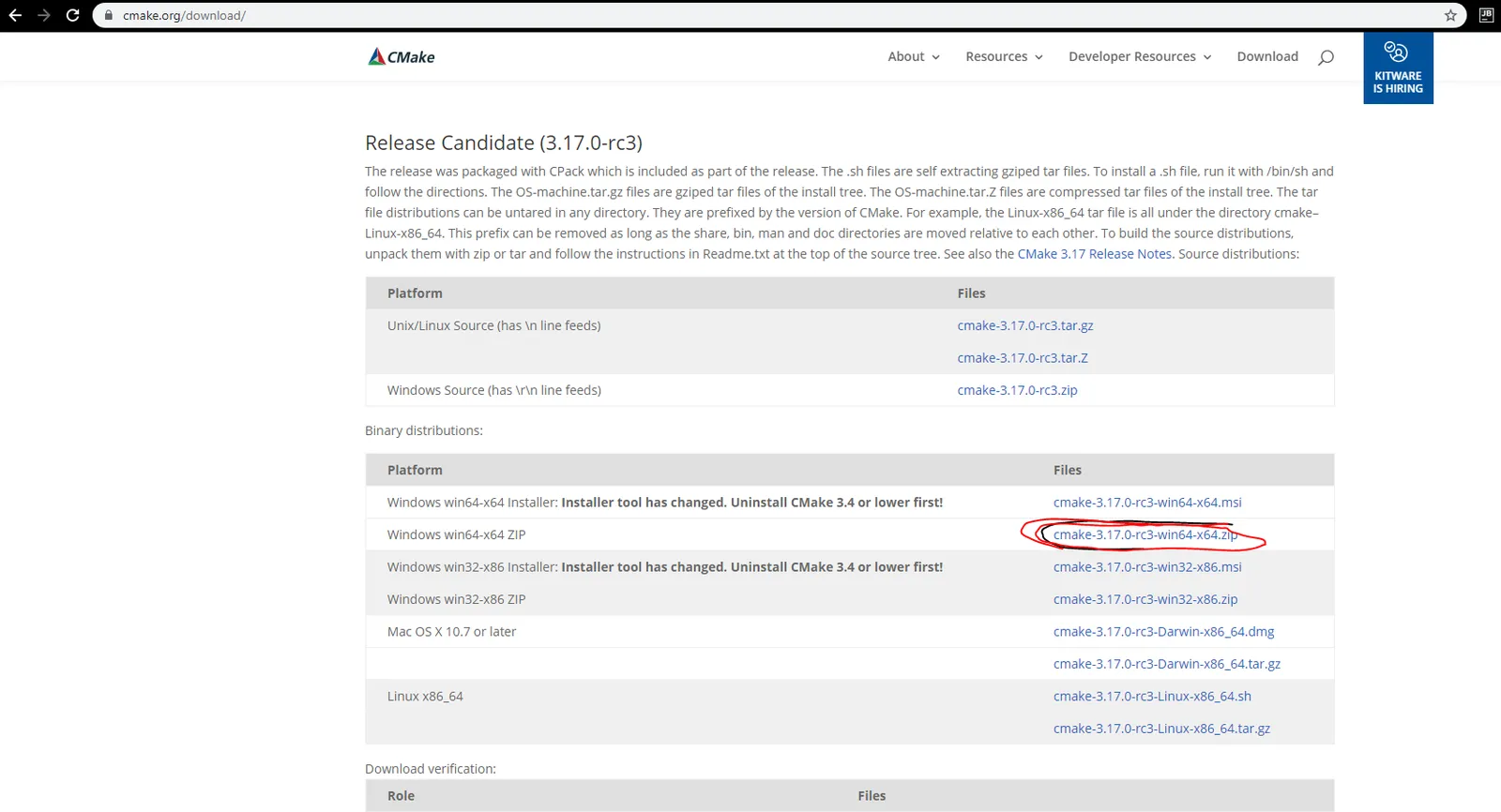Download cmake-3.17.0-rc3.tar.Z
The image size is (1501, 812).
click(x=1023, y=358)
